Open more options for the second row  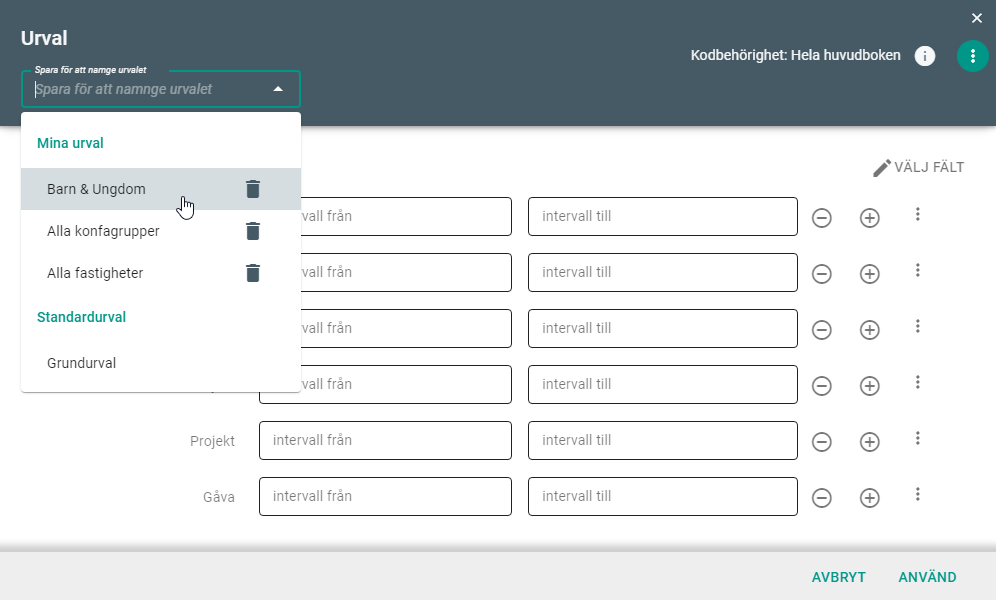[918, 270]
